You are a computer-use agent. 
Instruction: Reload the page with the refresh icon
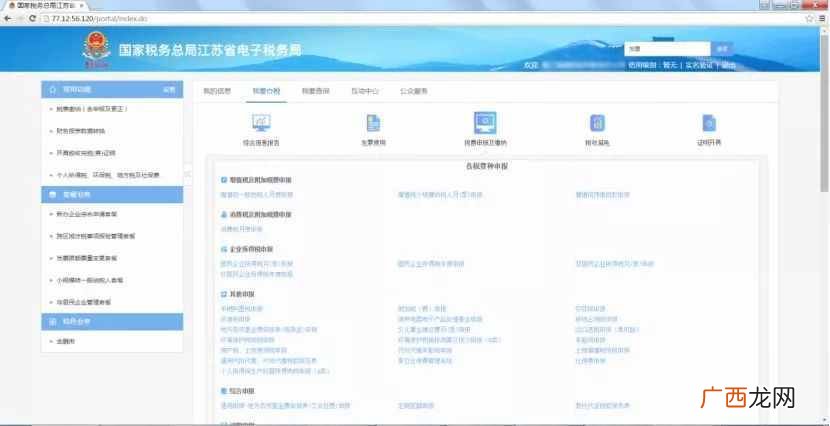click(33, 19)
